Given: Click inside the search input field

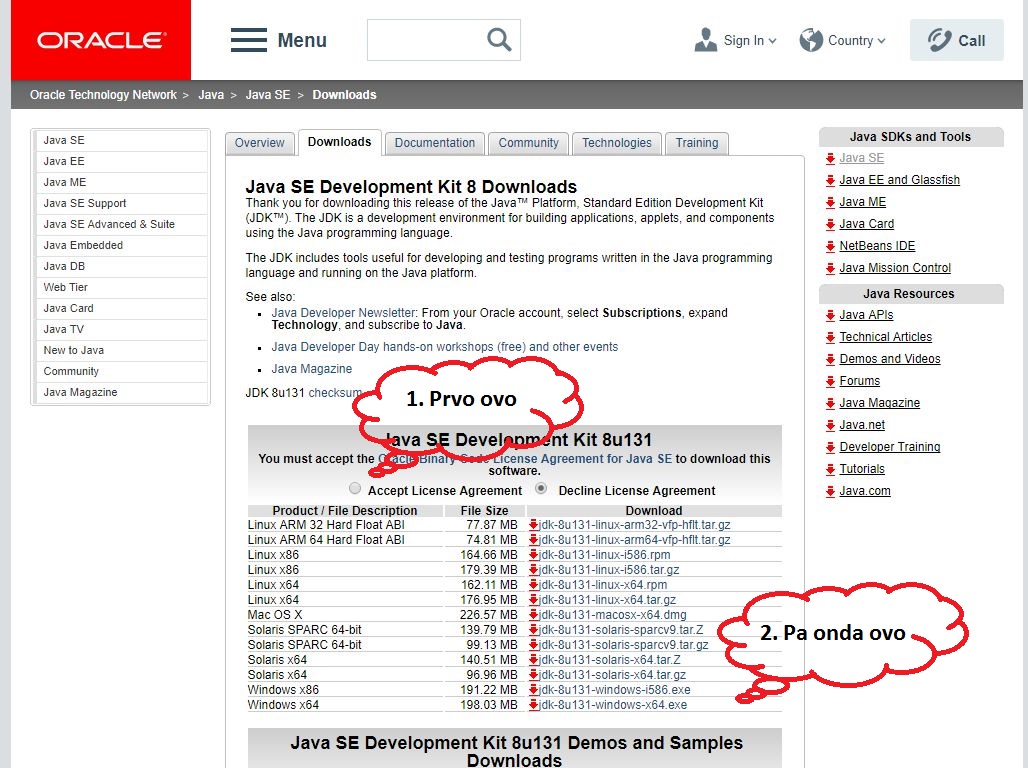Looking at the screenshot, I should coord(430,39).
